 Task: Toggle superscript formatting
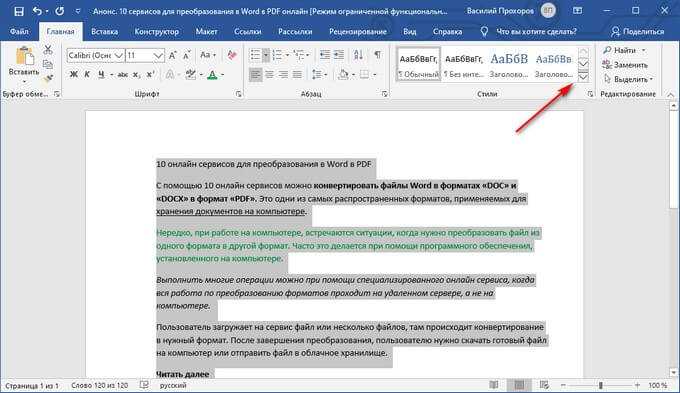pyautogui.click(x=150, y=75)
